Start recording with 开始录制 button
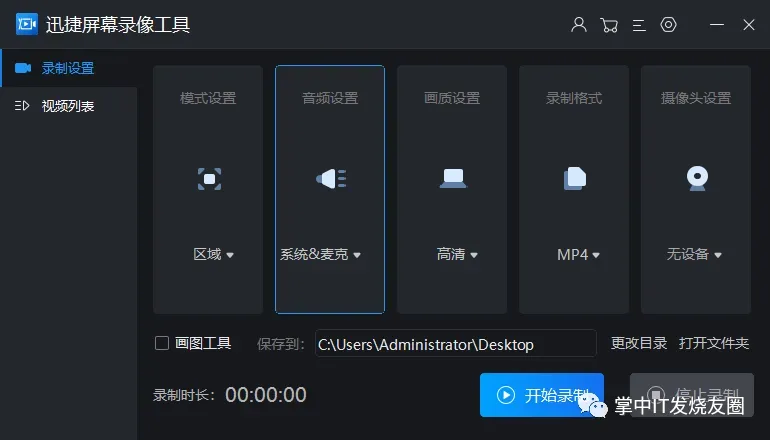The height and width of the screenshot is (440, 770). click(x=542, y=395)
